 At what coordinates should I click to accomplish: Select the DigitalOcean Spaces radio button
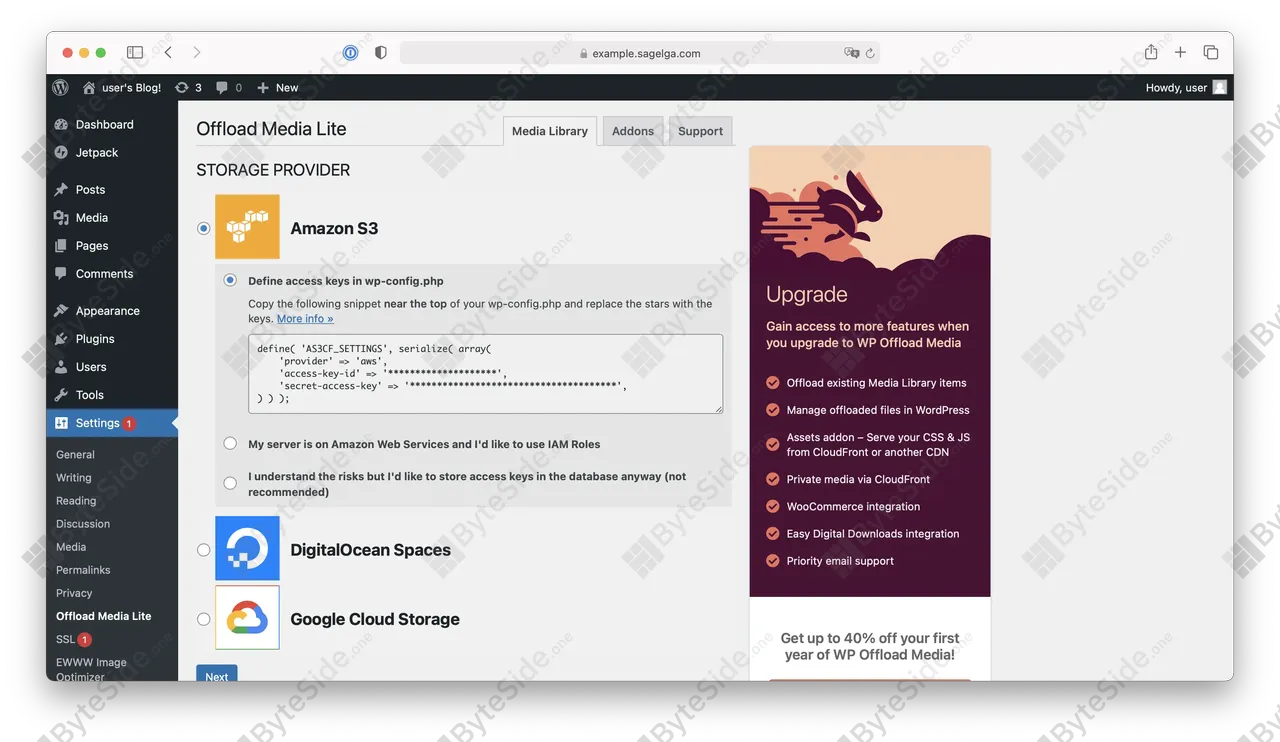[x=204, y=549]
